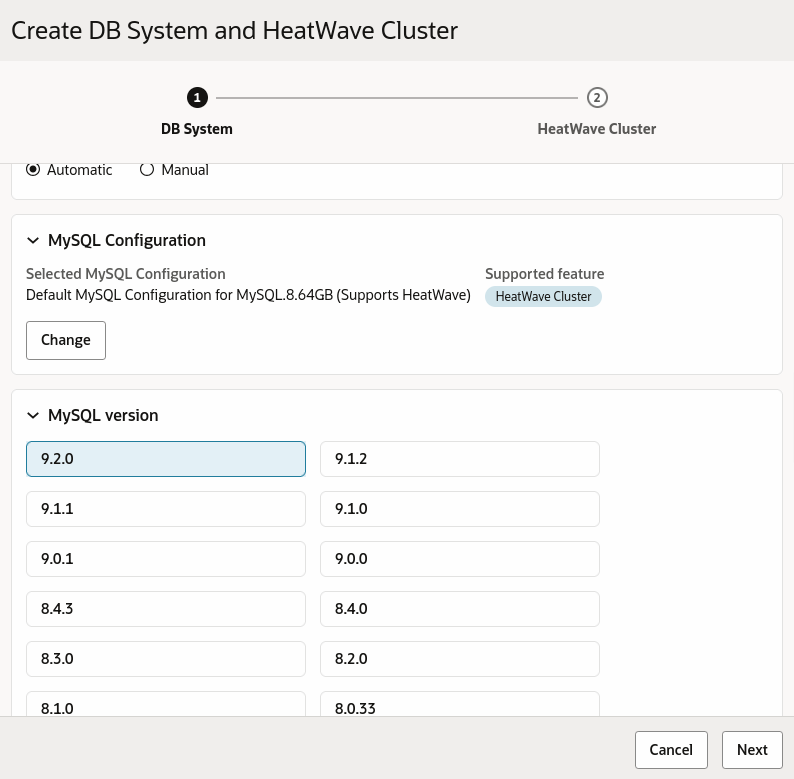This screenshot has width=794, height=779.
Task: Pick MySQL version 8.2.0
Action: (x=460, y=659)
